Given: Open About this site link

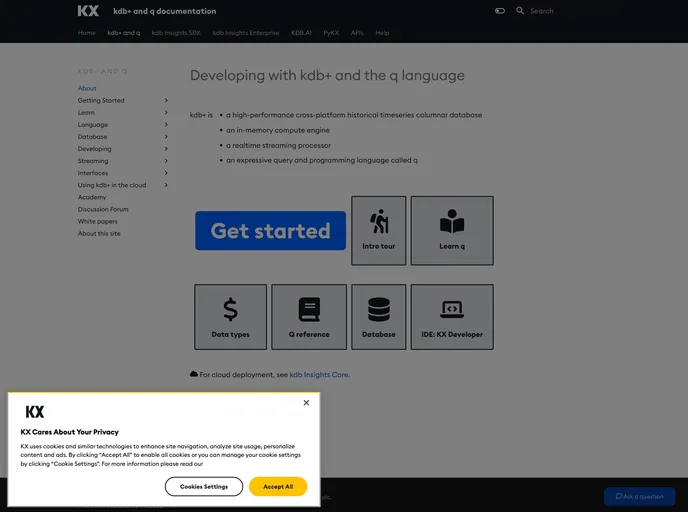Looking at the screenshot, I should [99, 233].
